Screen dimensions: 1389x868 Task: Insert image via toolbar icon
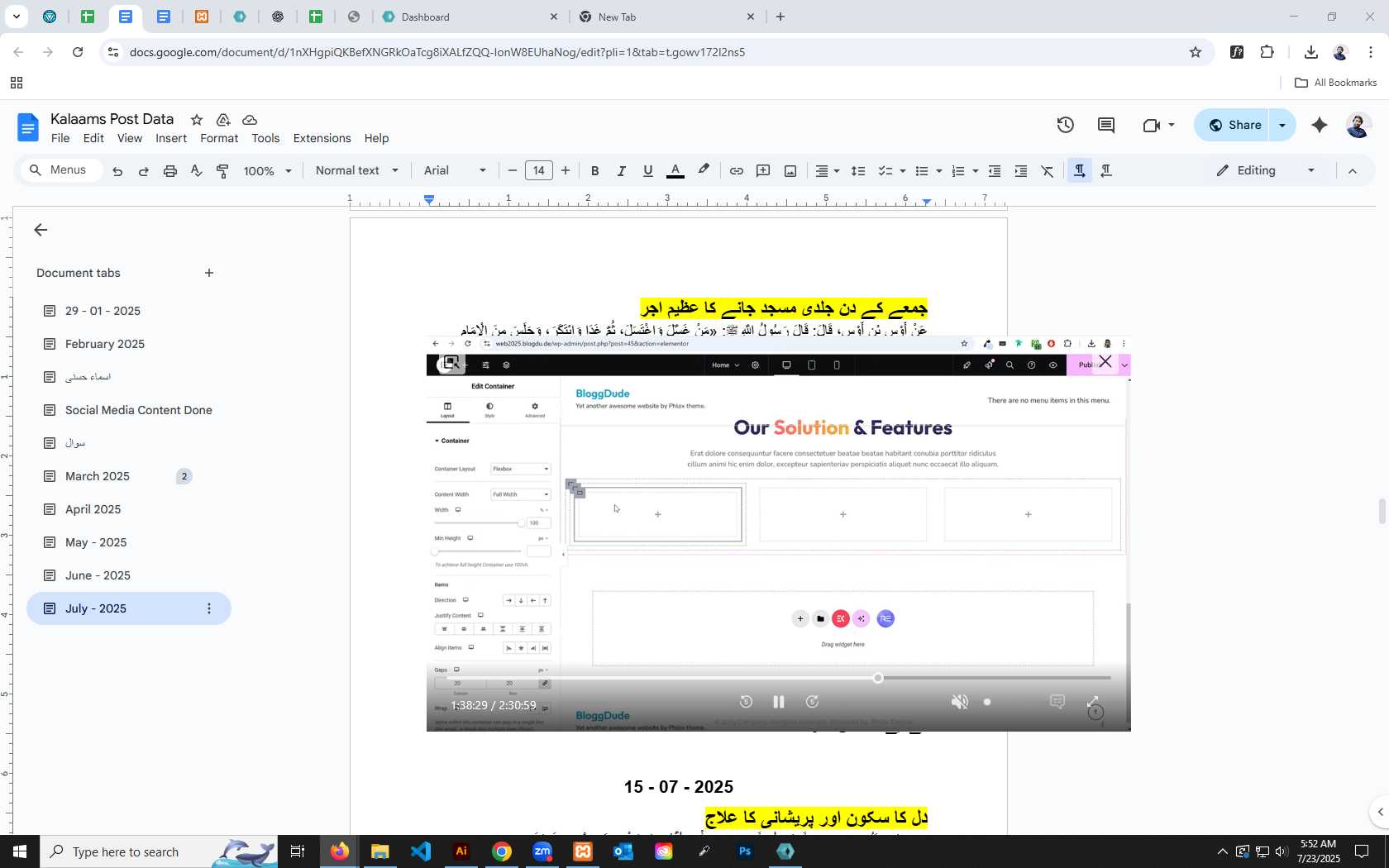[790, 171]
